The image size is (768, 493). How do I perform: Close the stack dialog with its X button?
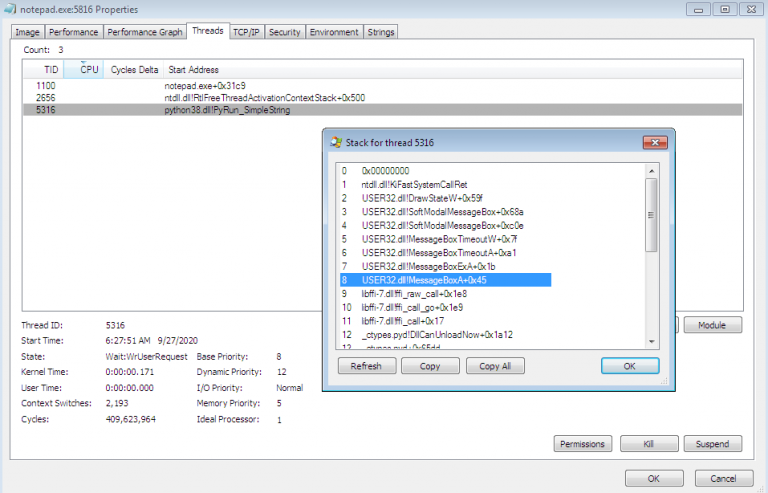click(653, 143)
